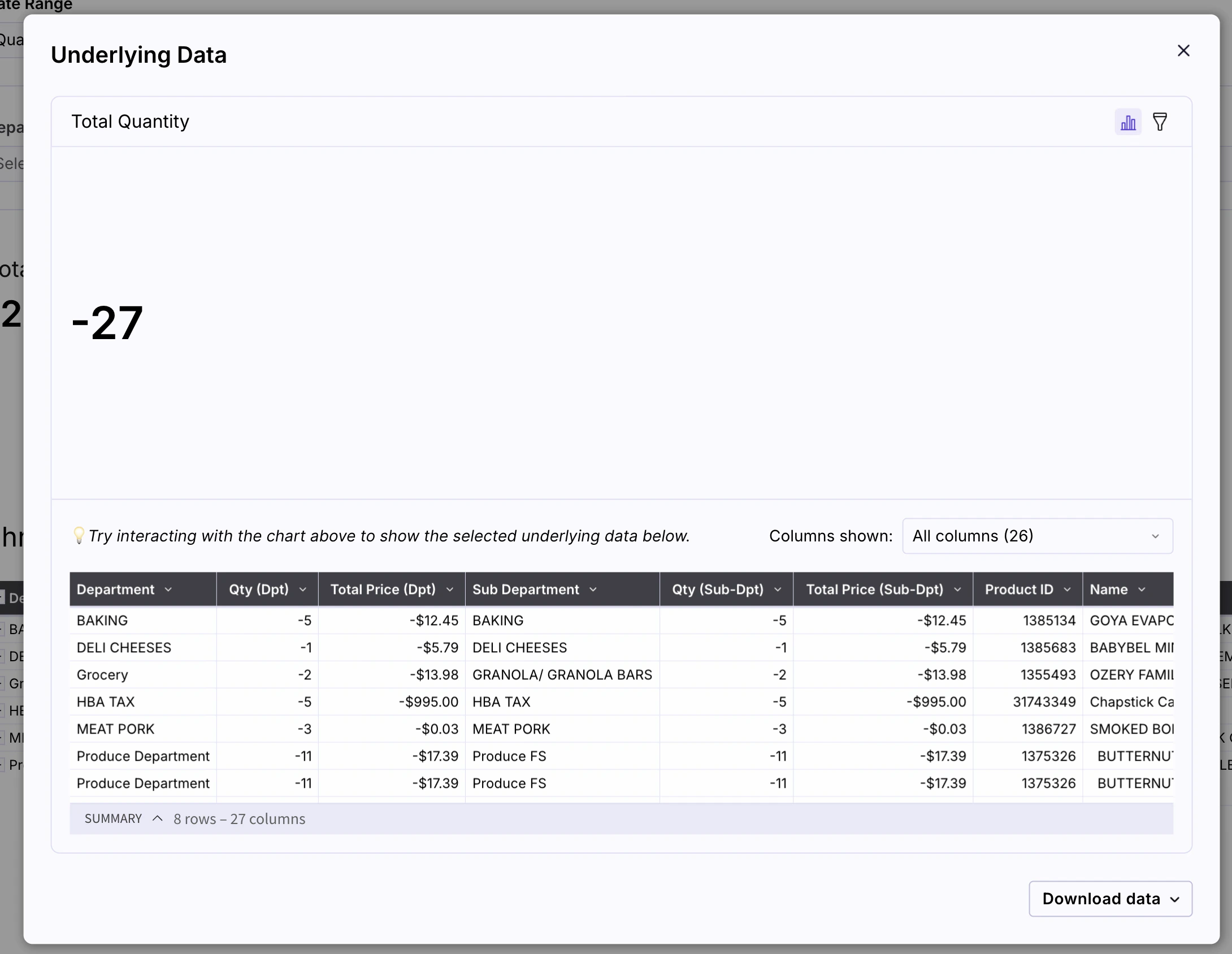Close the Underlying Data dialog
This screenshot has height=954, width=1232.
1184,50
